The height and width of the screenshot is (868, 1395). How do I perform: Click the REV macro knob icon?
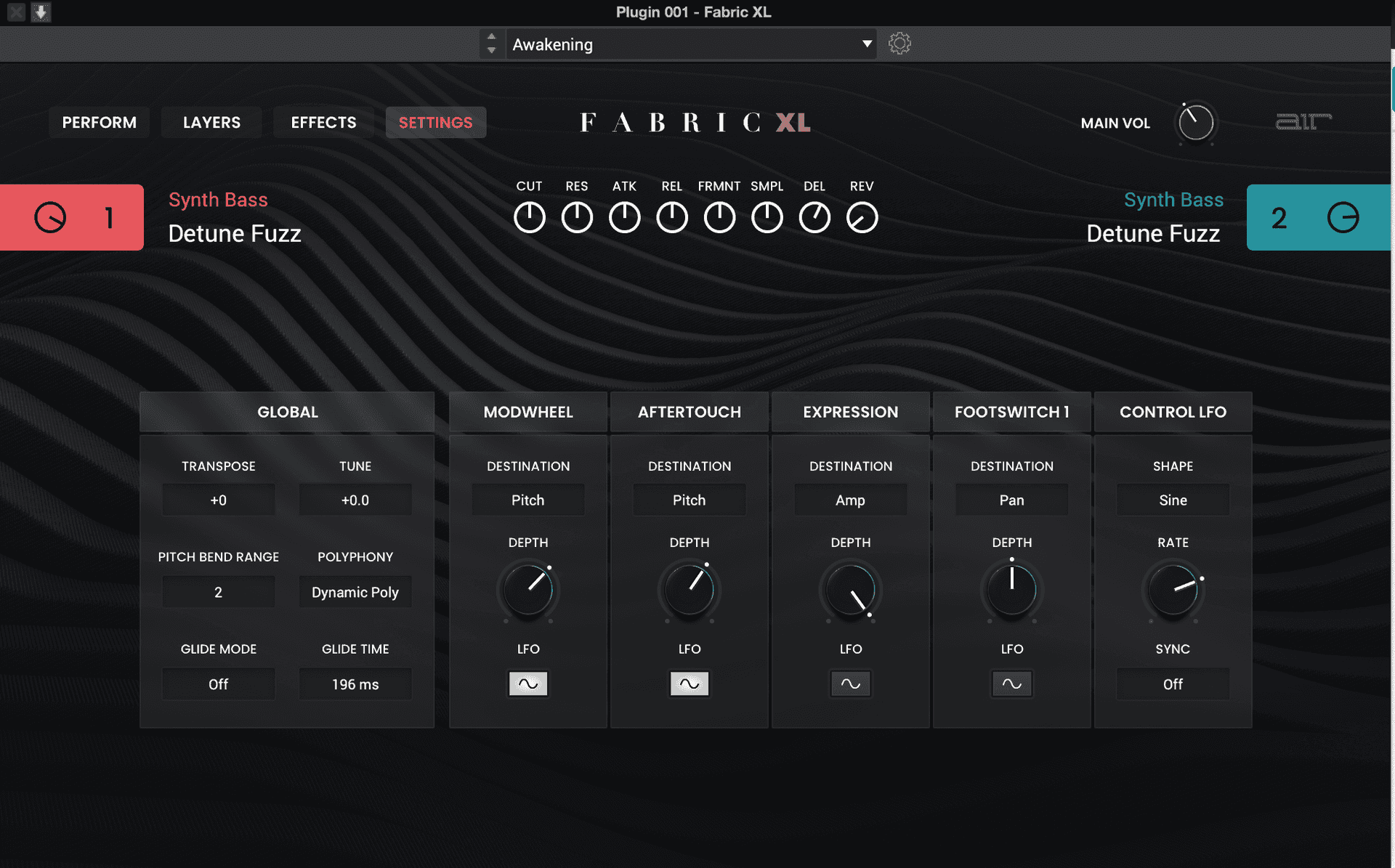click(x=862, y=217)
